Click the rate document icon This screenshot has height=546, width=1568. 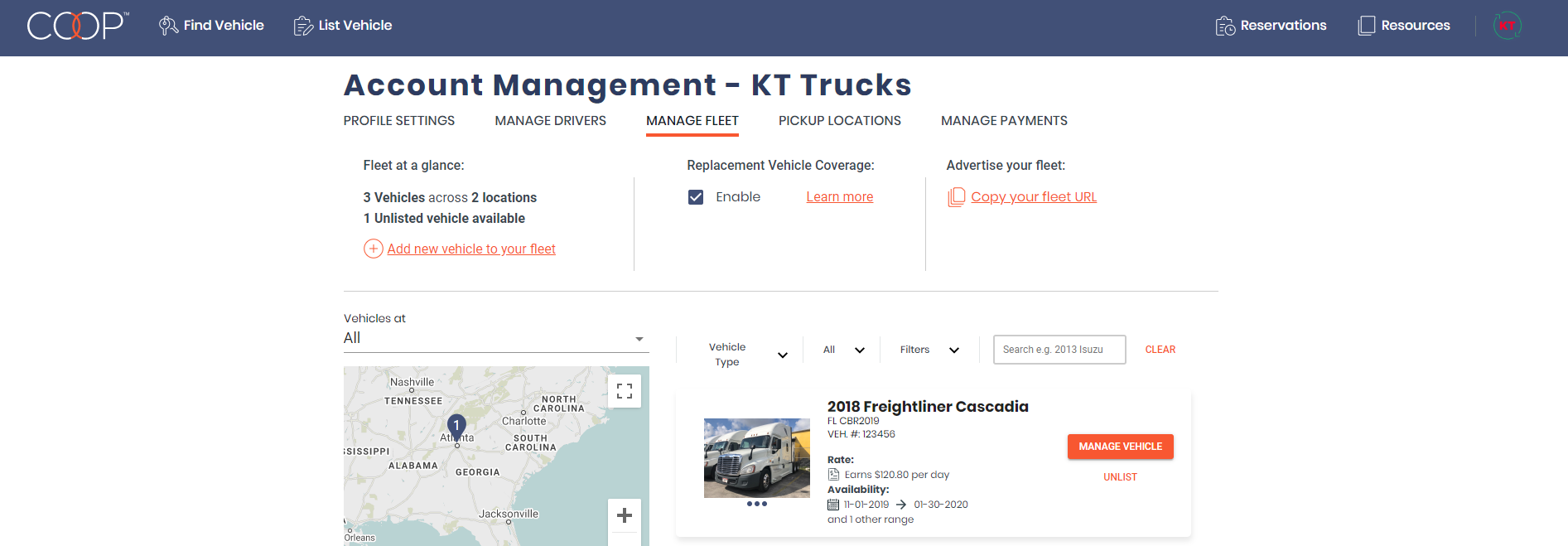click(x=833, y=475)
